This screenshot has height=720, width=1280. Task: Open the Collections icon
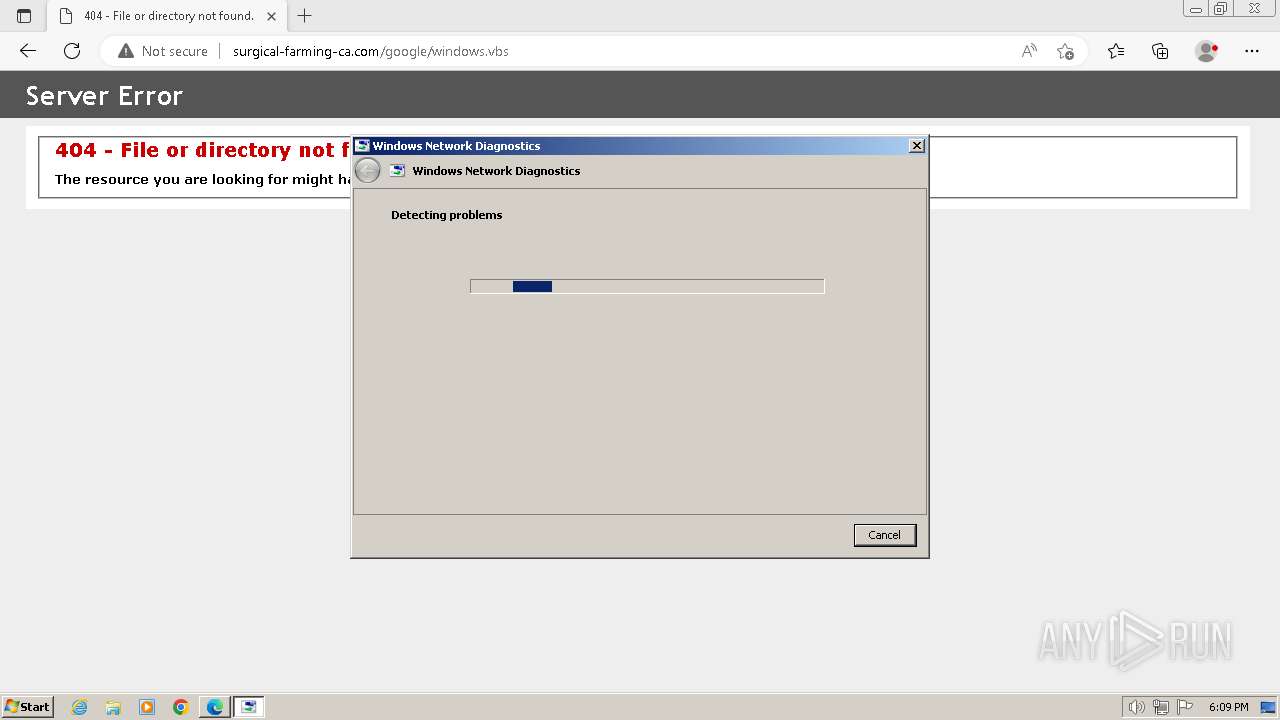[1160, 51]
